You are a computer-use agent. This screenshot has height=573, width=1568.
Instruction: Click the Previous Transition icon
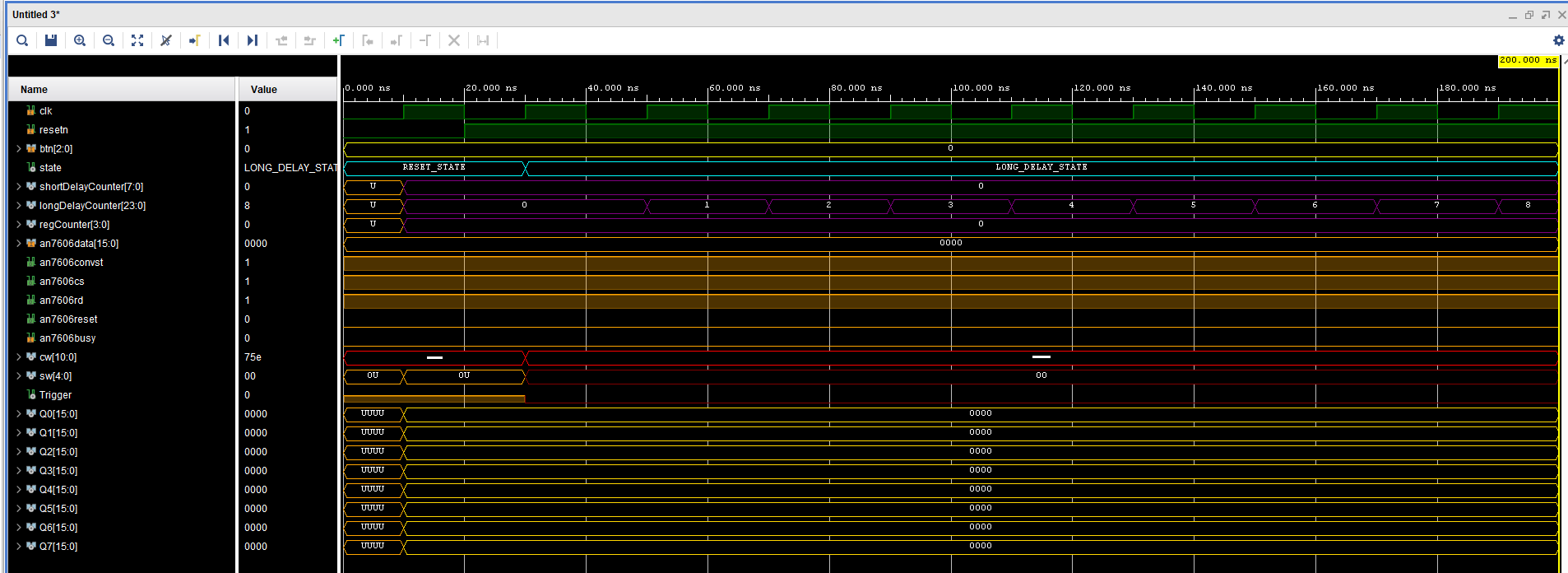[281, 40]
